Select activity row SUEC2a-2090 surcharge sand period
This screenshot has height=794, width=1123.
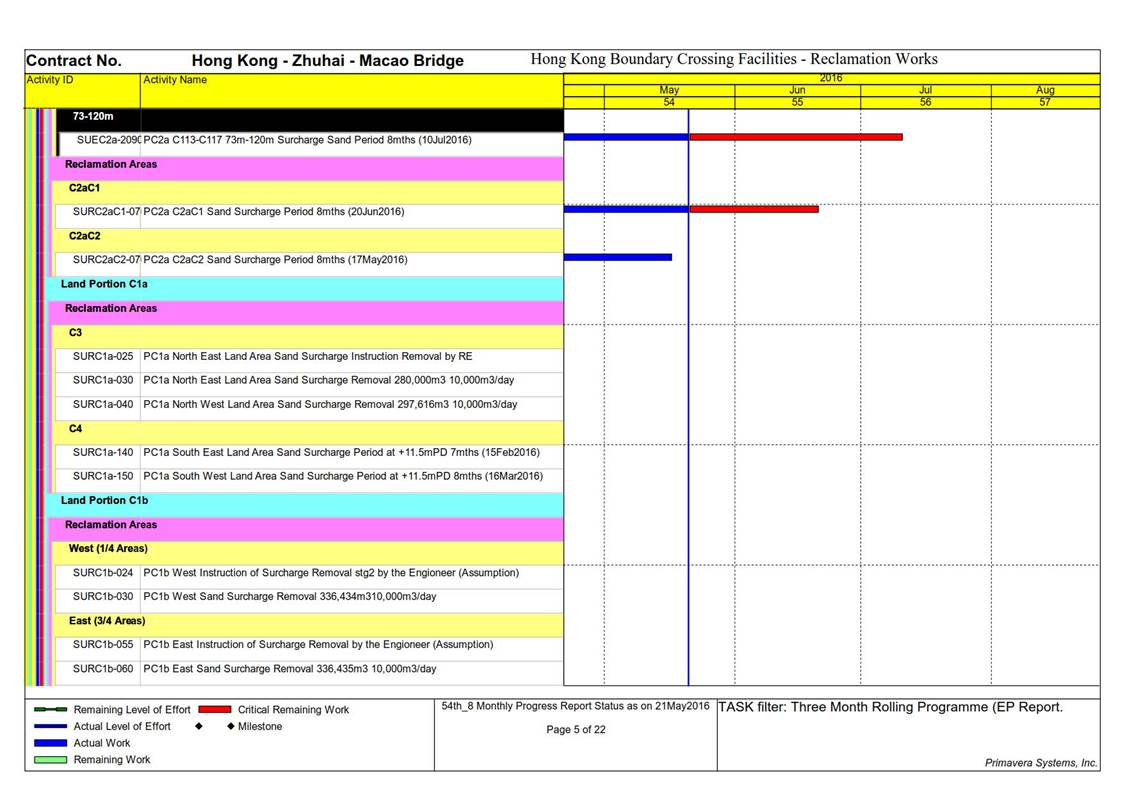click(311, 143)
